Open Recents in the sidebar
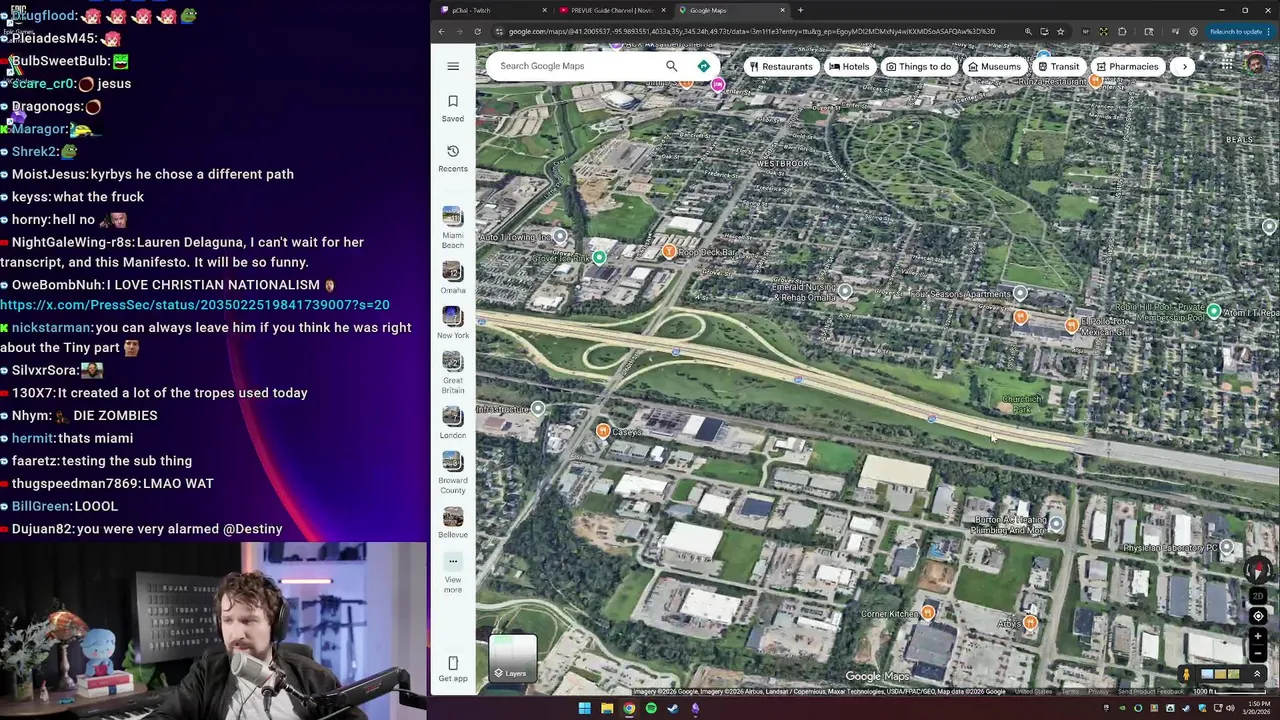This screenshot has width=1280, height=720. 453,158
